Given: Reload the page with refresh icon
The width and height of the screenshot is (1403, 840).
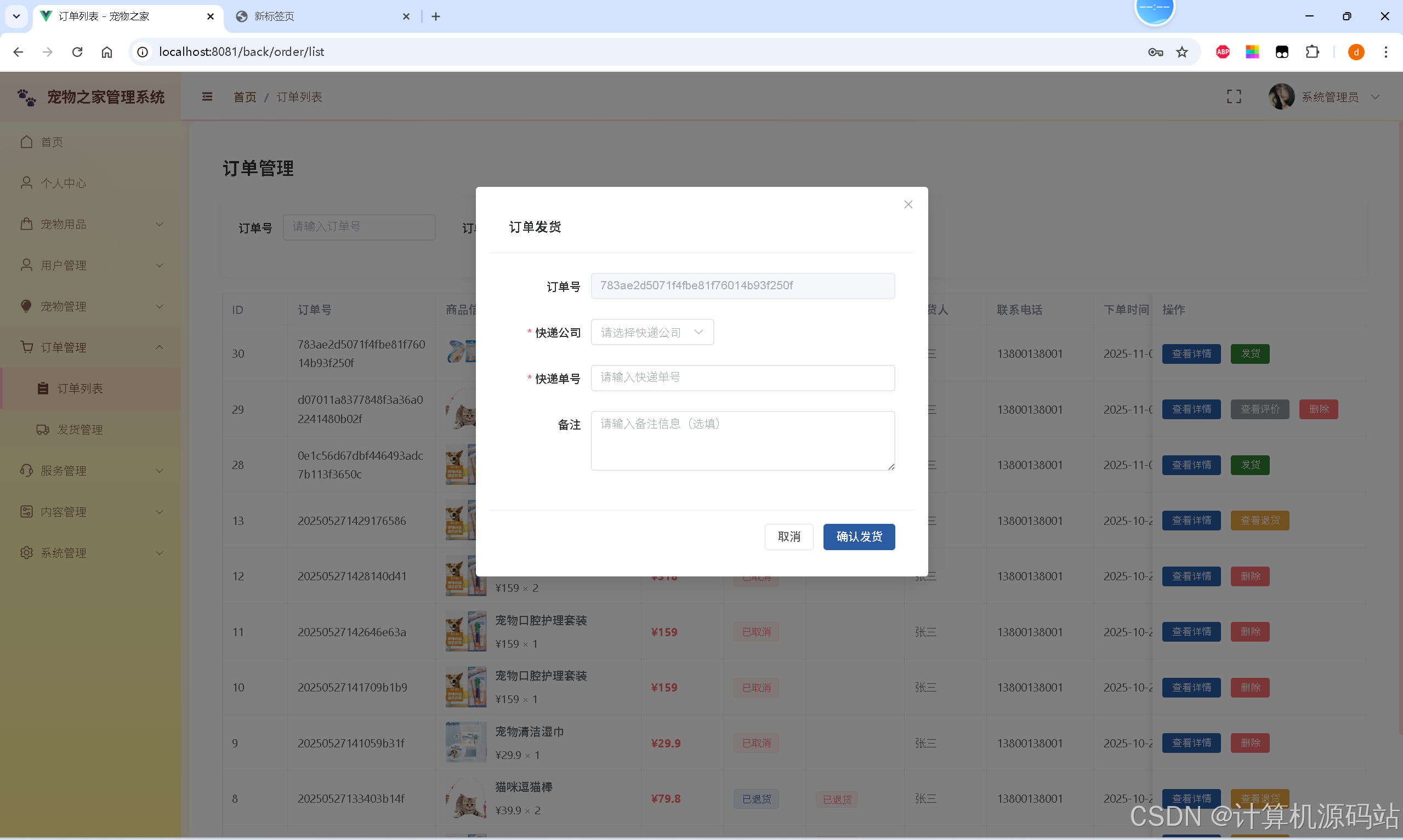Looking at the screenshot, I should [x=77, y=52].
